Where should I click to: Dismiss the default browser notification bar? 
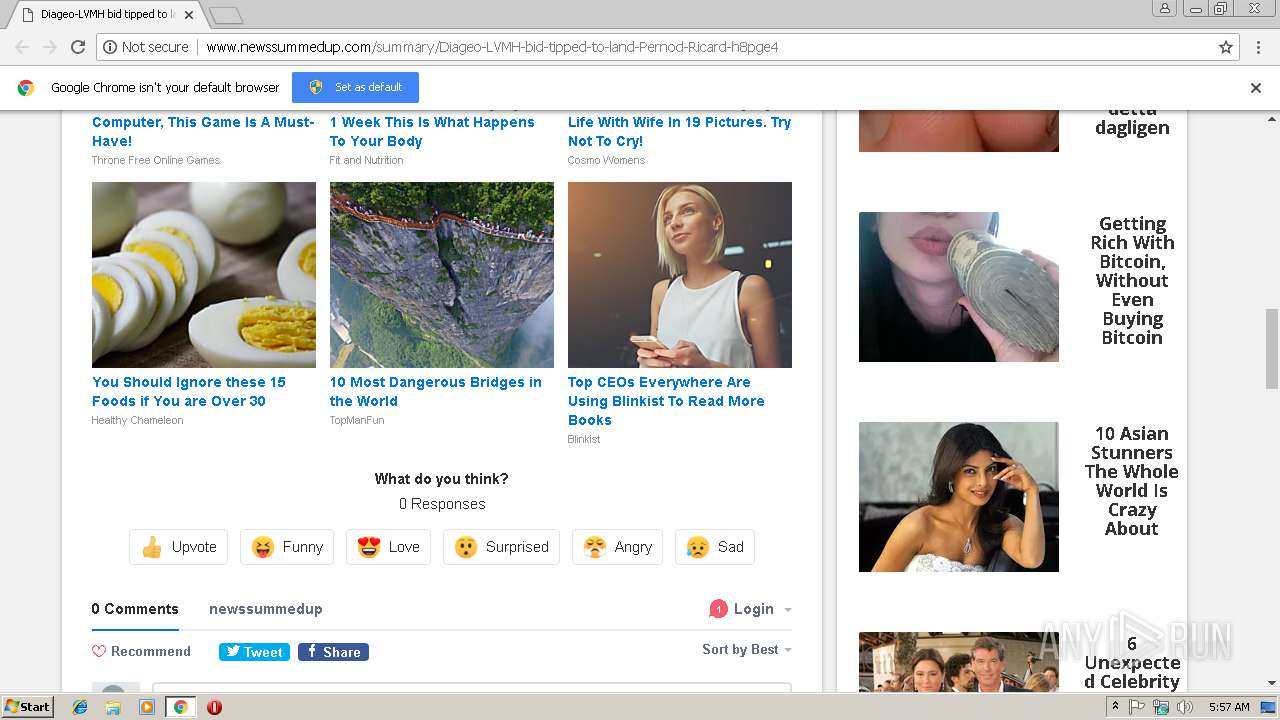[x=1256, y=88]
